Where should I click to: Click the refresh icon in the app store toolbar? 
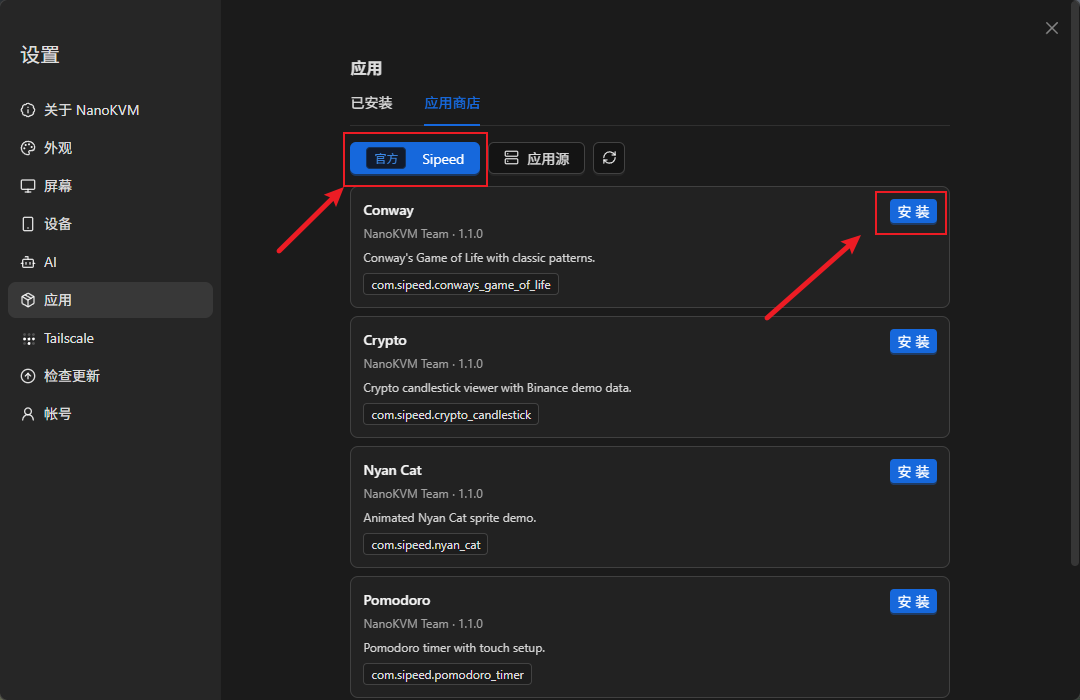[609, 158]
